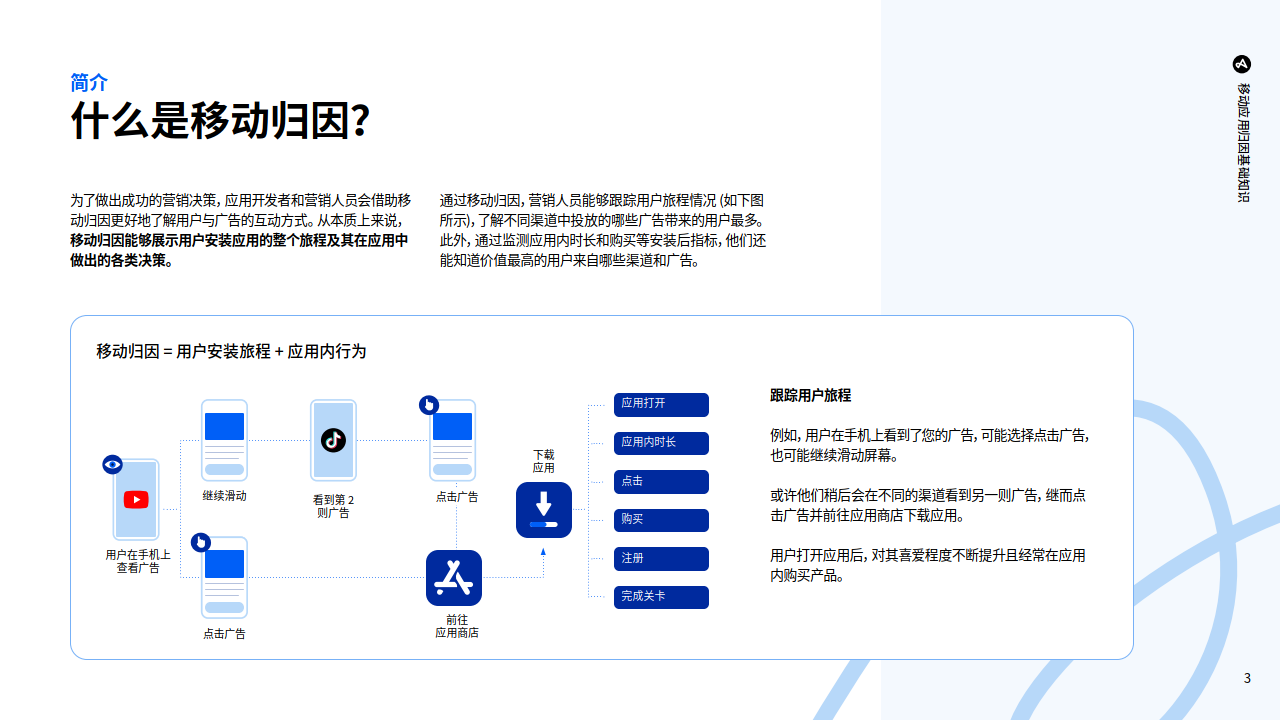Click the 完成关卡 button
1280x720 pixels.
(661, 597)
